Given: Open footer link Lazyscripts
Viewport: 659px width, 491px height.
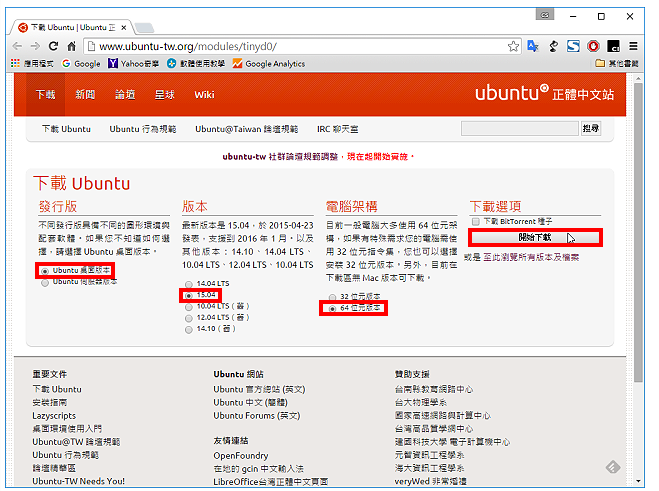Looking at the screenshot, I should (54, 416).
